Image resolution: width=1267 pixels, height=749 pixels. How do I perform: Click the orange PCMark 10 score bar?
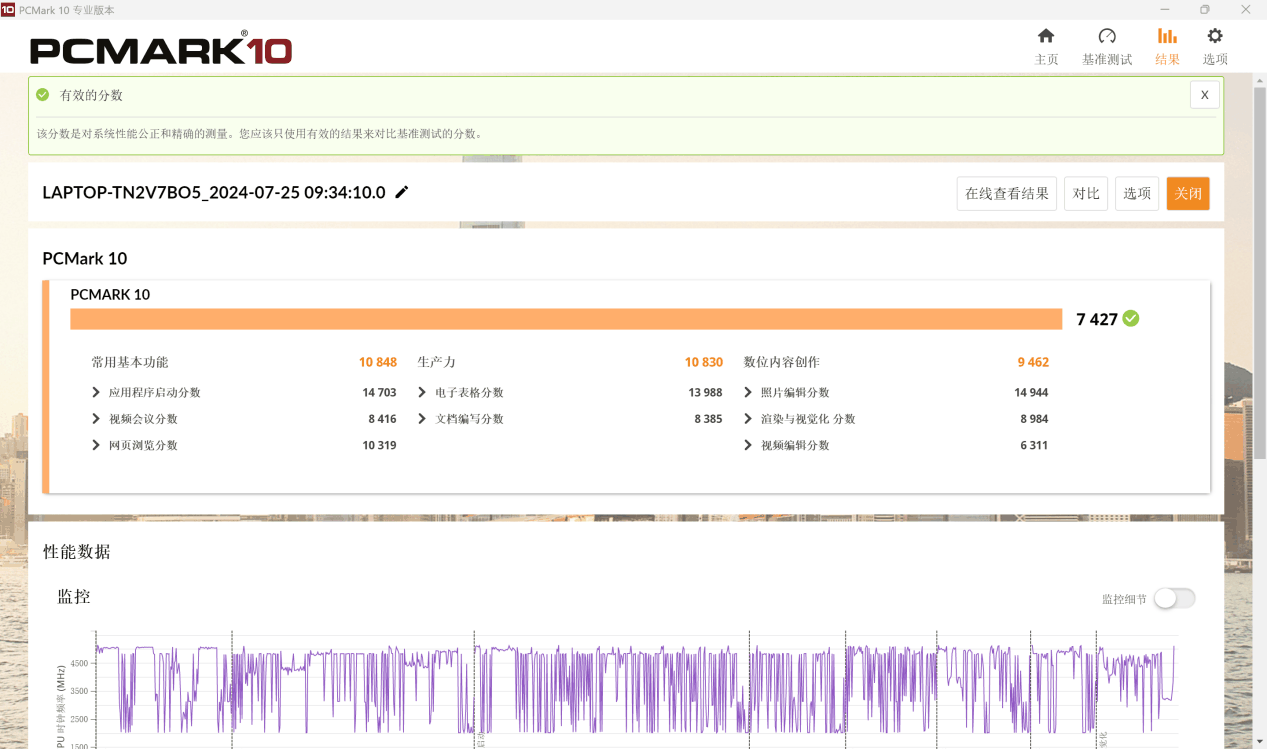pyautogui.click(x=565, y=319)
